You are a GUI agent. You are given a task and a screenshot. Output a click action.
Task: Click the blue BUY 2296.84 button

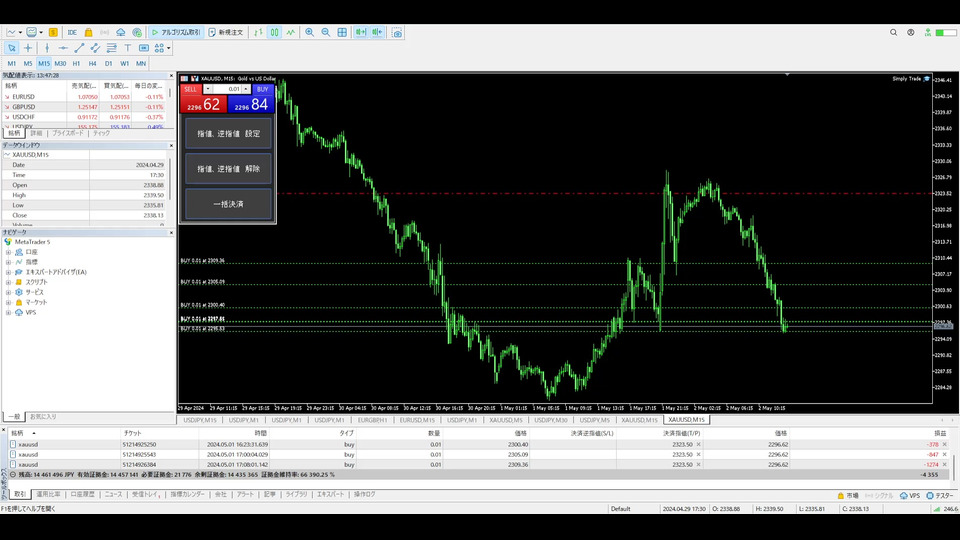[x=251, y=104]
